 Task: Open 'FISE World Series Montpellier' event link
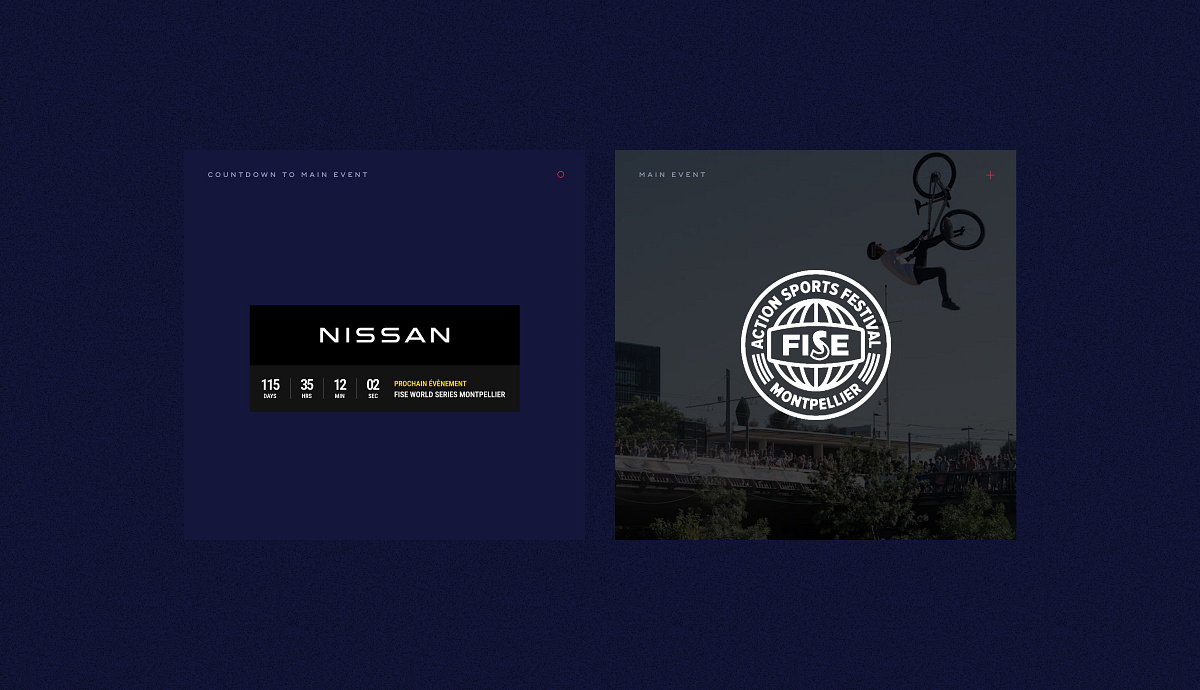[449, 395]
